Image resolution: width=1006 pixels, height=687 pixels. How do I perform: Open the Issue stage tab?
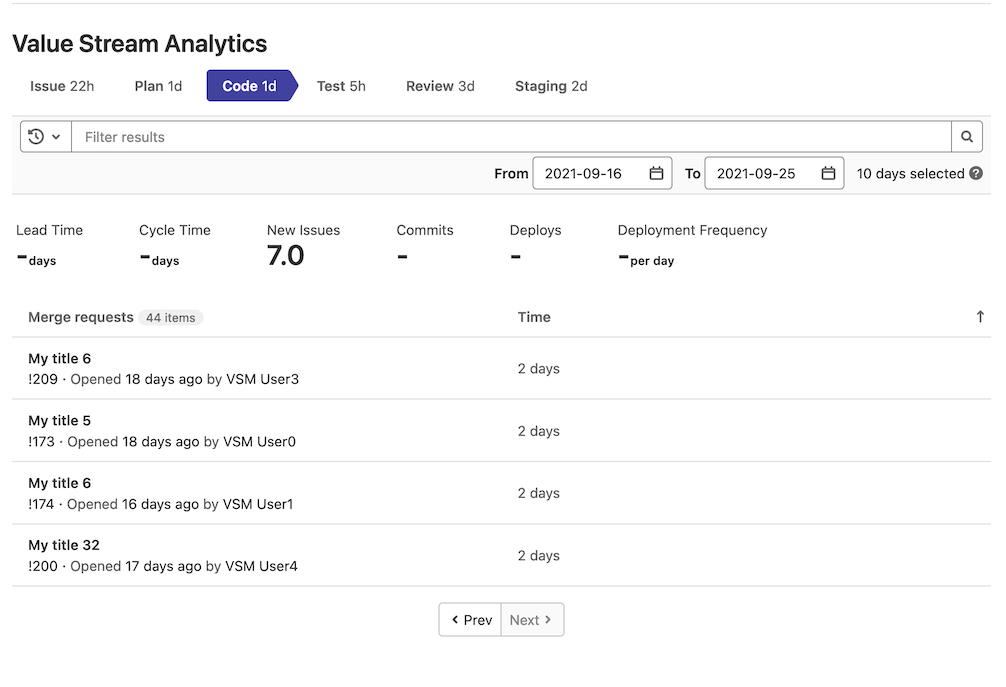click(62, 86)
